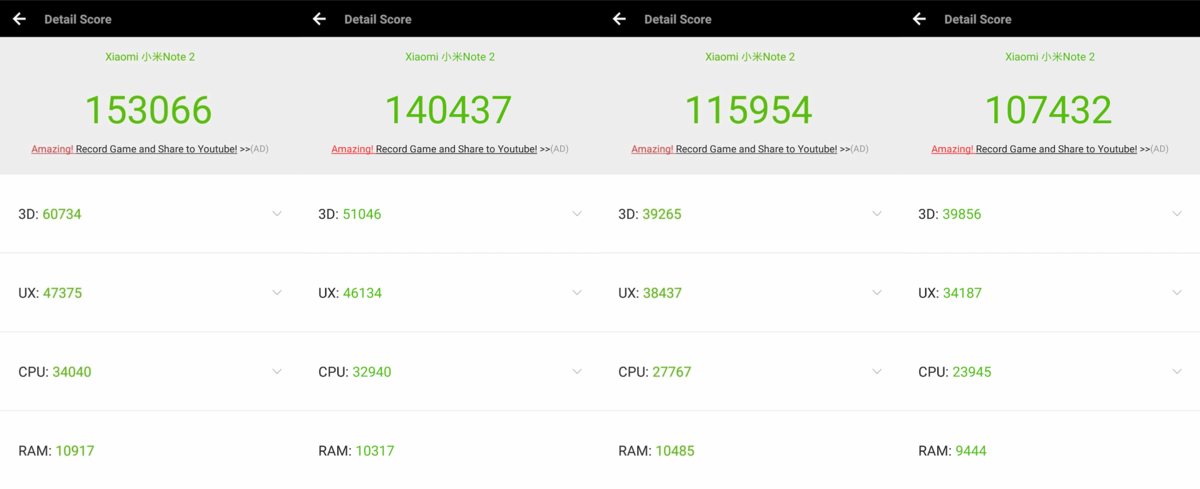This screenshot has width=1200, height=489.
Task: Click the UX: 34187 score text
Action: 950,293
